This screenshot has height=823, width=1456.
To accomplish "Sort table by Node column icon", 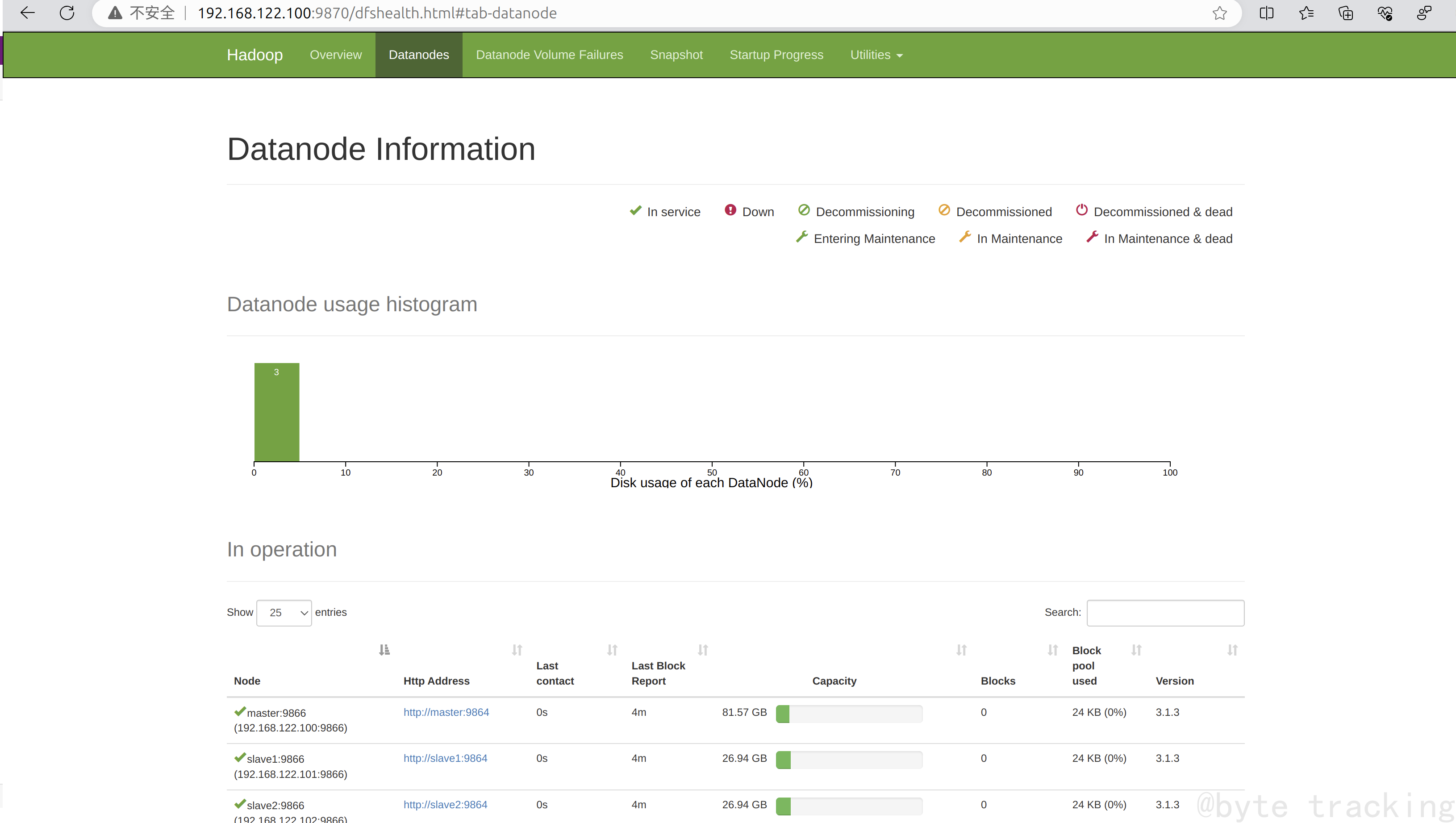I will [384, 650].
